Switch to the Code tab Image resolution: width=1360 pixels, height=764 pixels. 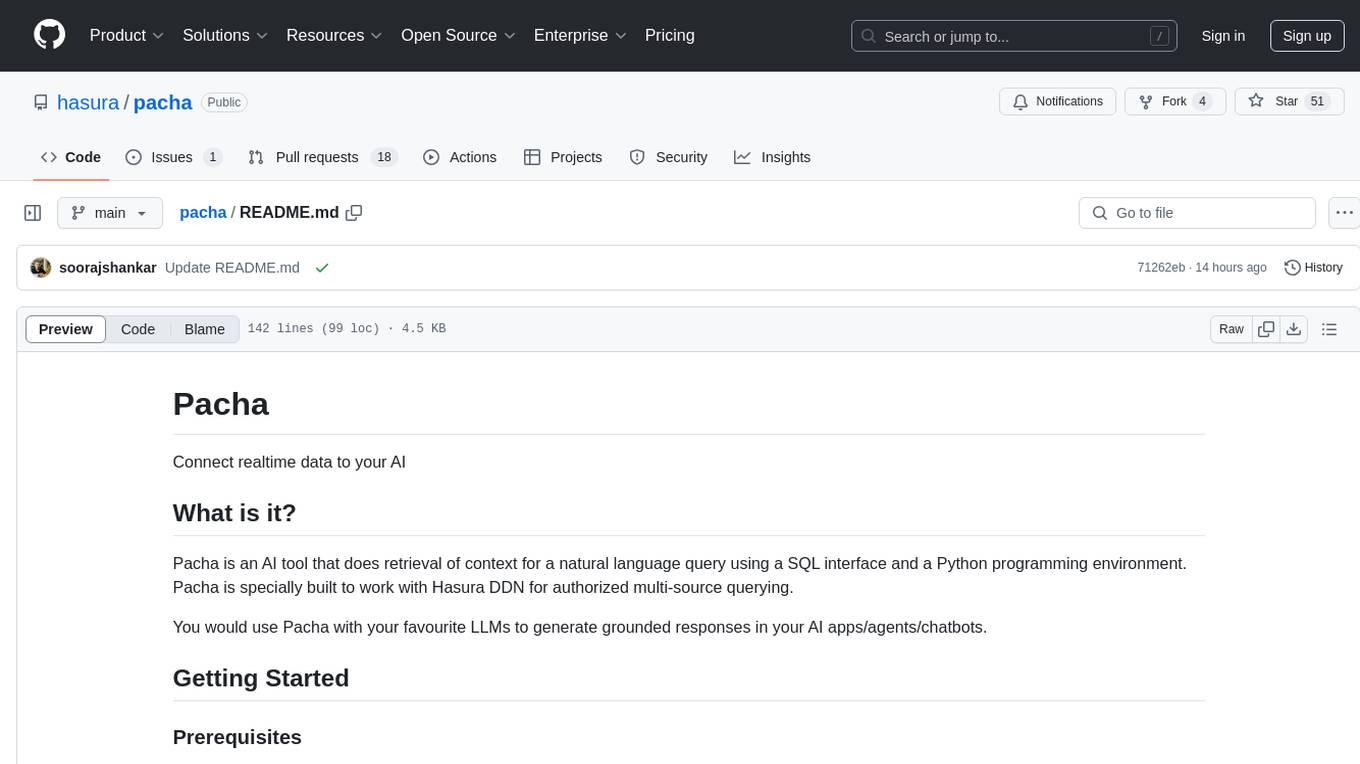click(x=71, y=157)
